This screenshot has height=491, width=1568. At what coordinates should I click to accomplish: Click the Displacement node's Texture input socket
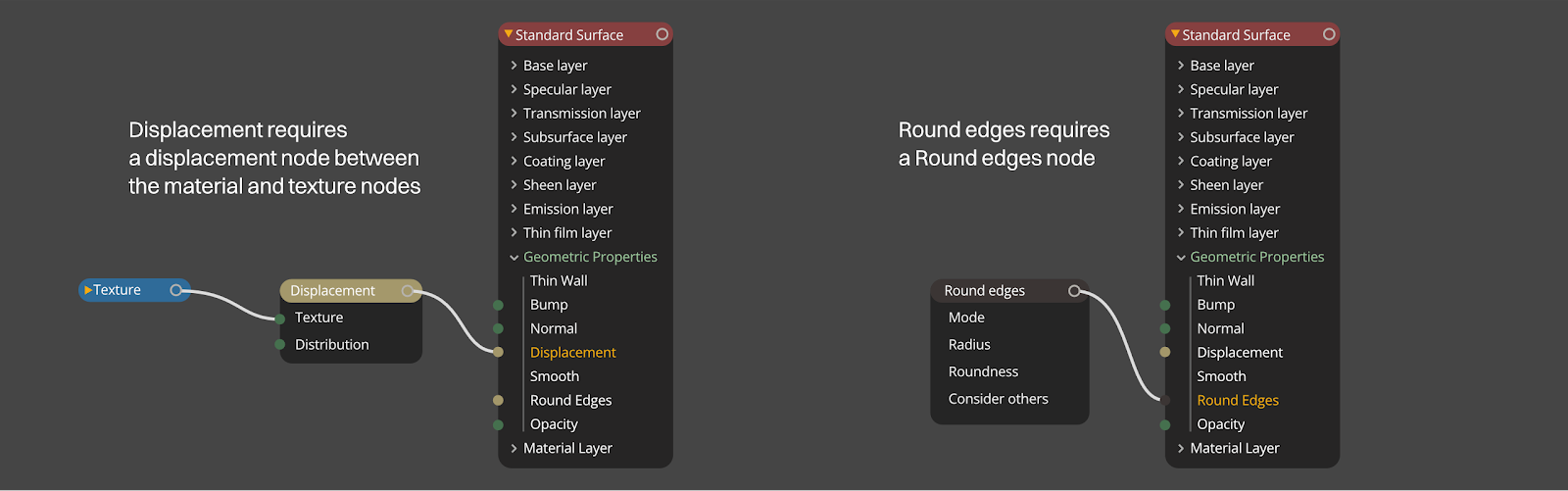[280, 319]
